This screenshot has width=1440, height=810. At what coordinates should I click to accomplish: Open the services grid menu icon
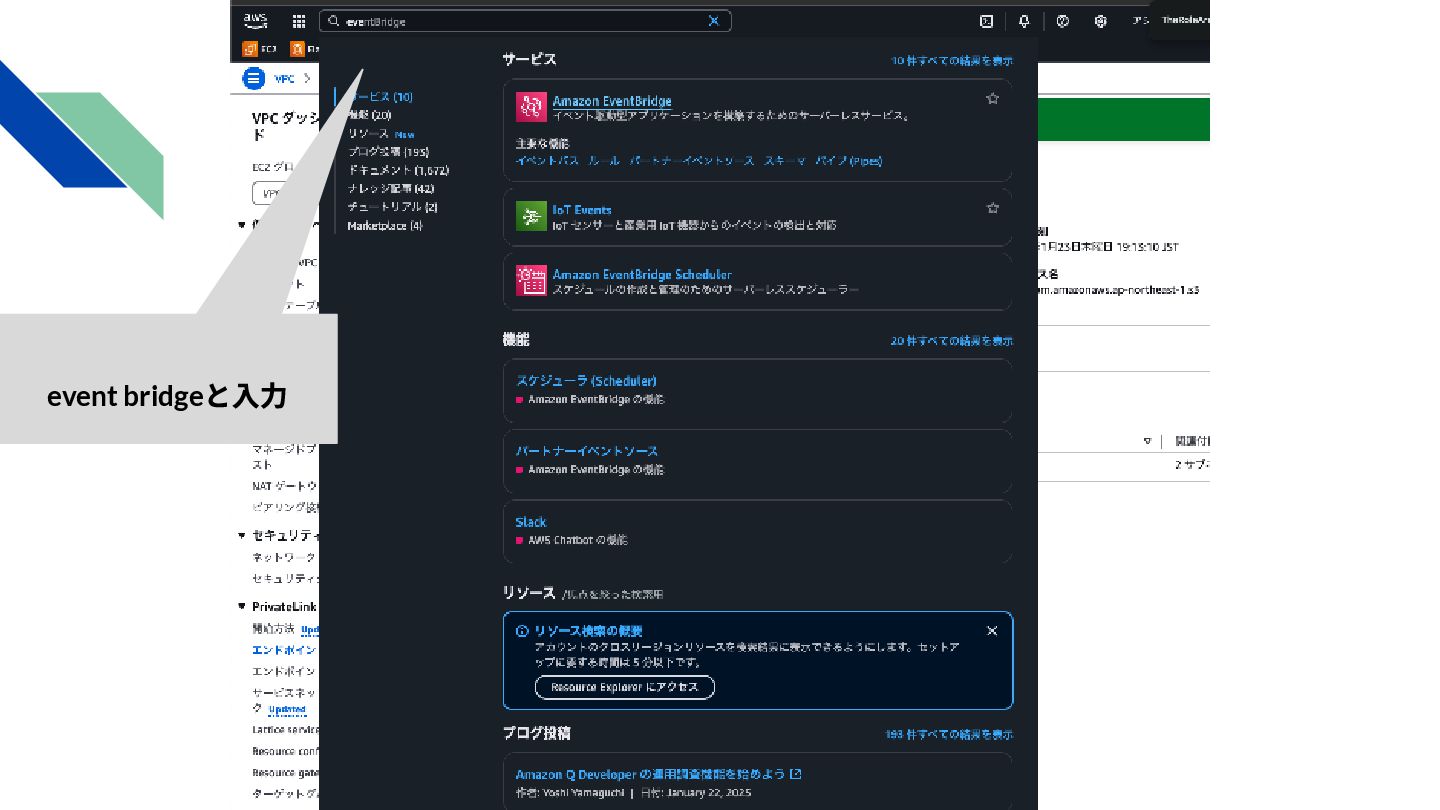click(x=299, y=21)
